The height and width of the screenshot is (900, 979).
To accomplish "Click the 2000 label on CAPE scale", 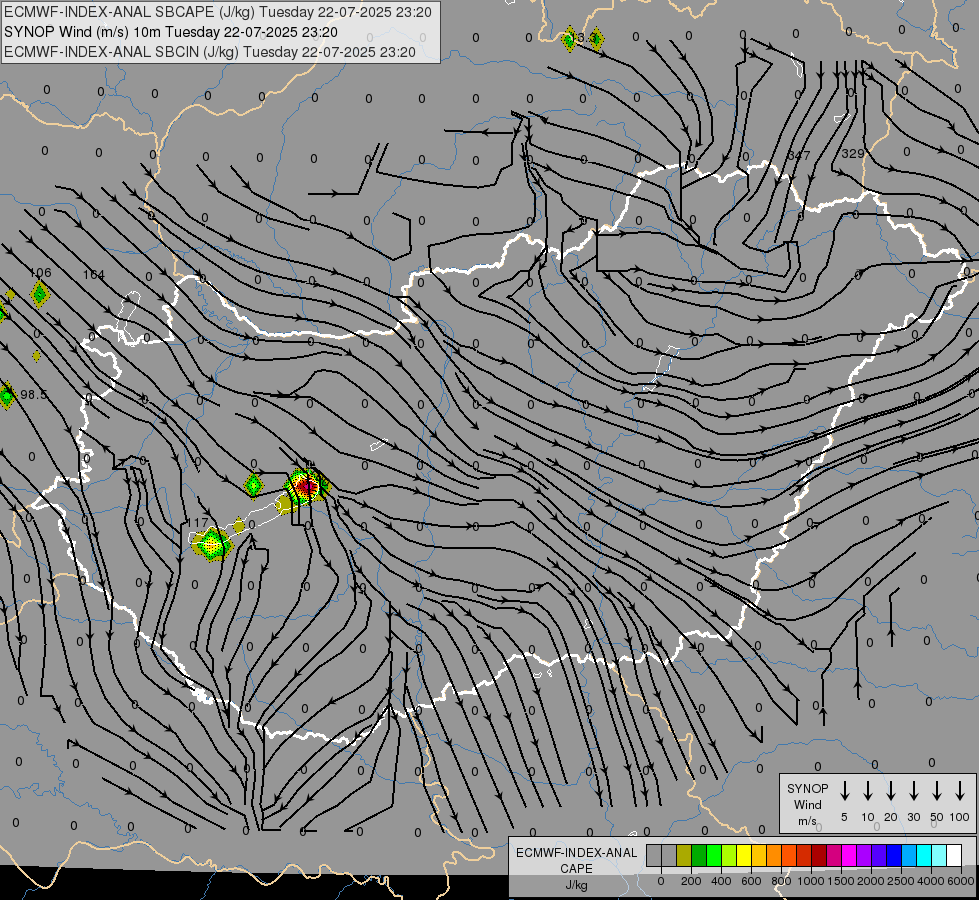I will (x=870, y=881).
